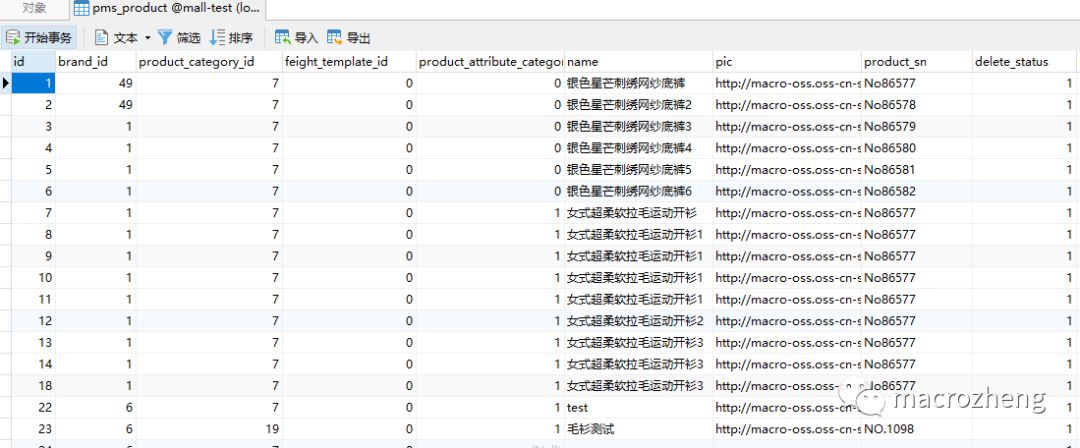Viewport: 1080px width, 448px height.
Task: Open the Sort (排序) tool
Action: (231, 37)
